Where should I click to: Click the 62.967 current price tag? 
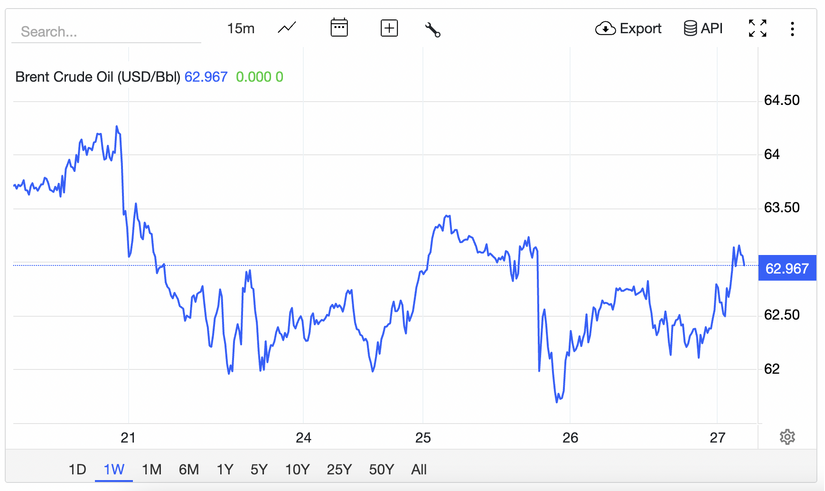pos(786,268)
